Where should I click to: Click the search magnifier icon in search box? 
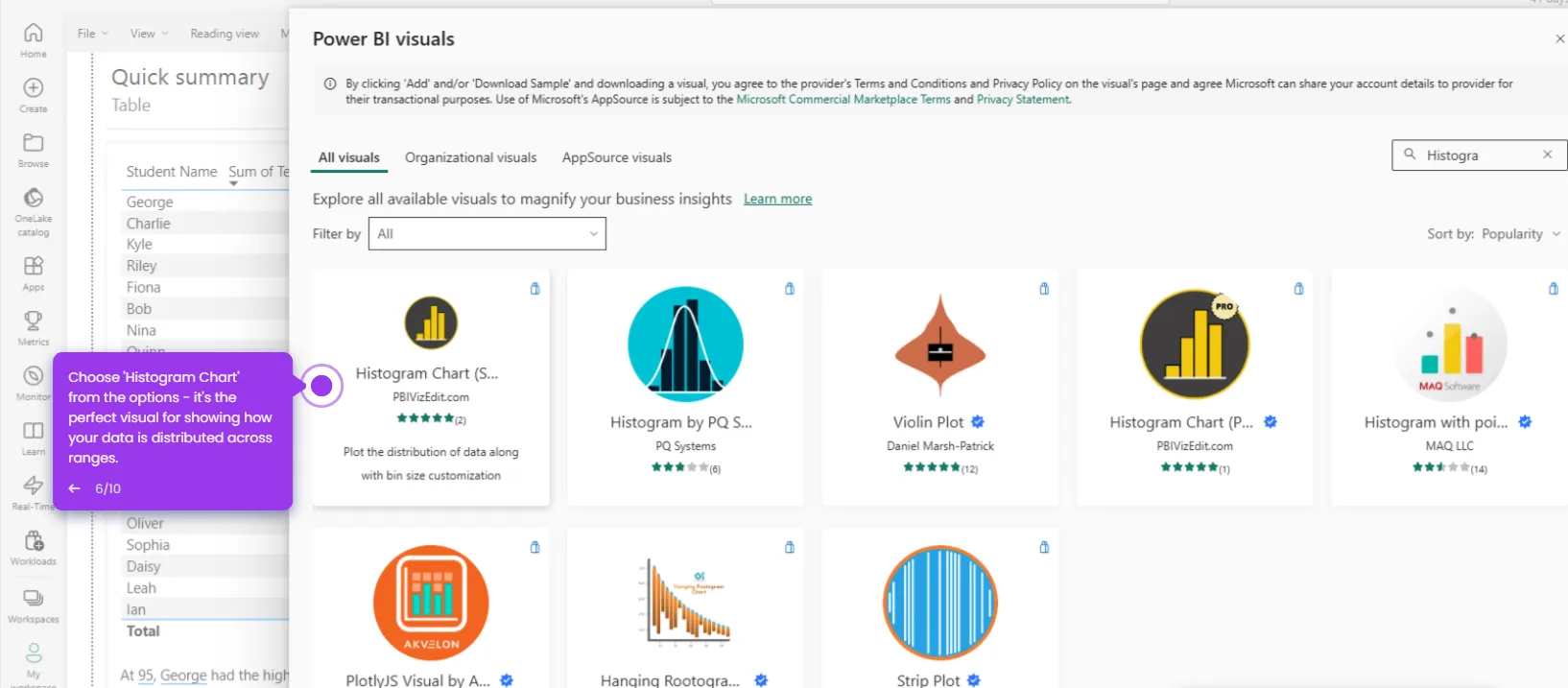[1410, 154]
